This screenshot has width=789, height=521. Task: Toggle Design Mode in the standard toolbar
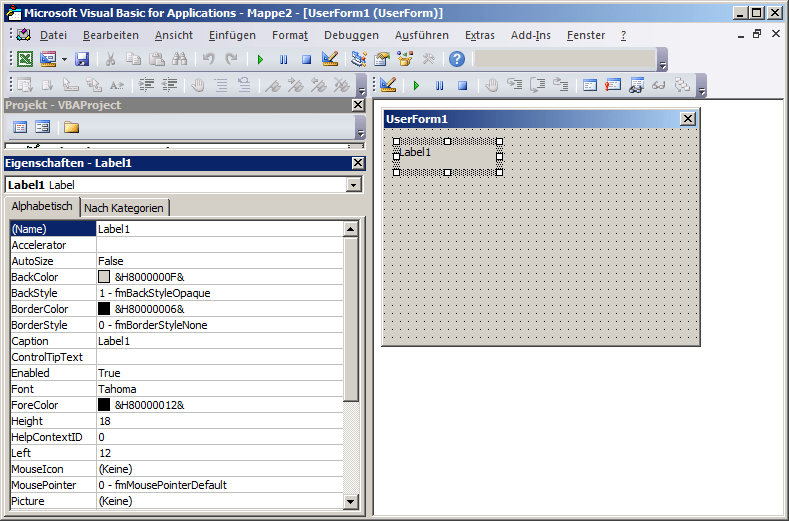(x=330, y=59)
